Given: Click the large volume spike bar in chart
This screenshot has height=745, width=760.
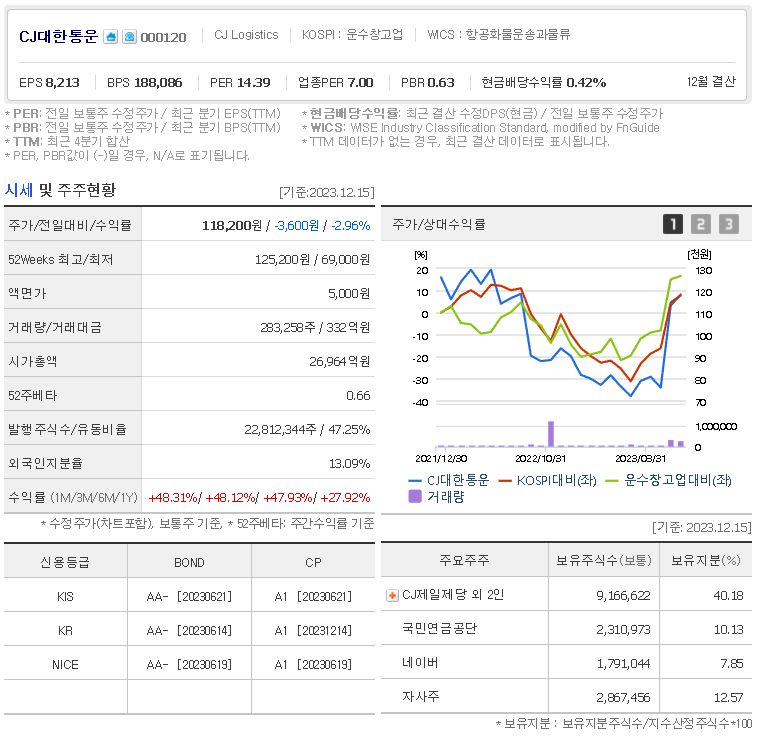Looking at the screenshot, I should point(551,434).
